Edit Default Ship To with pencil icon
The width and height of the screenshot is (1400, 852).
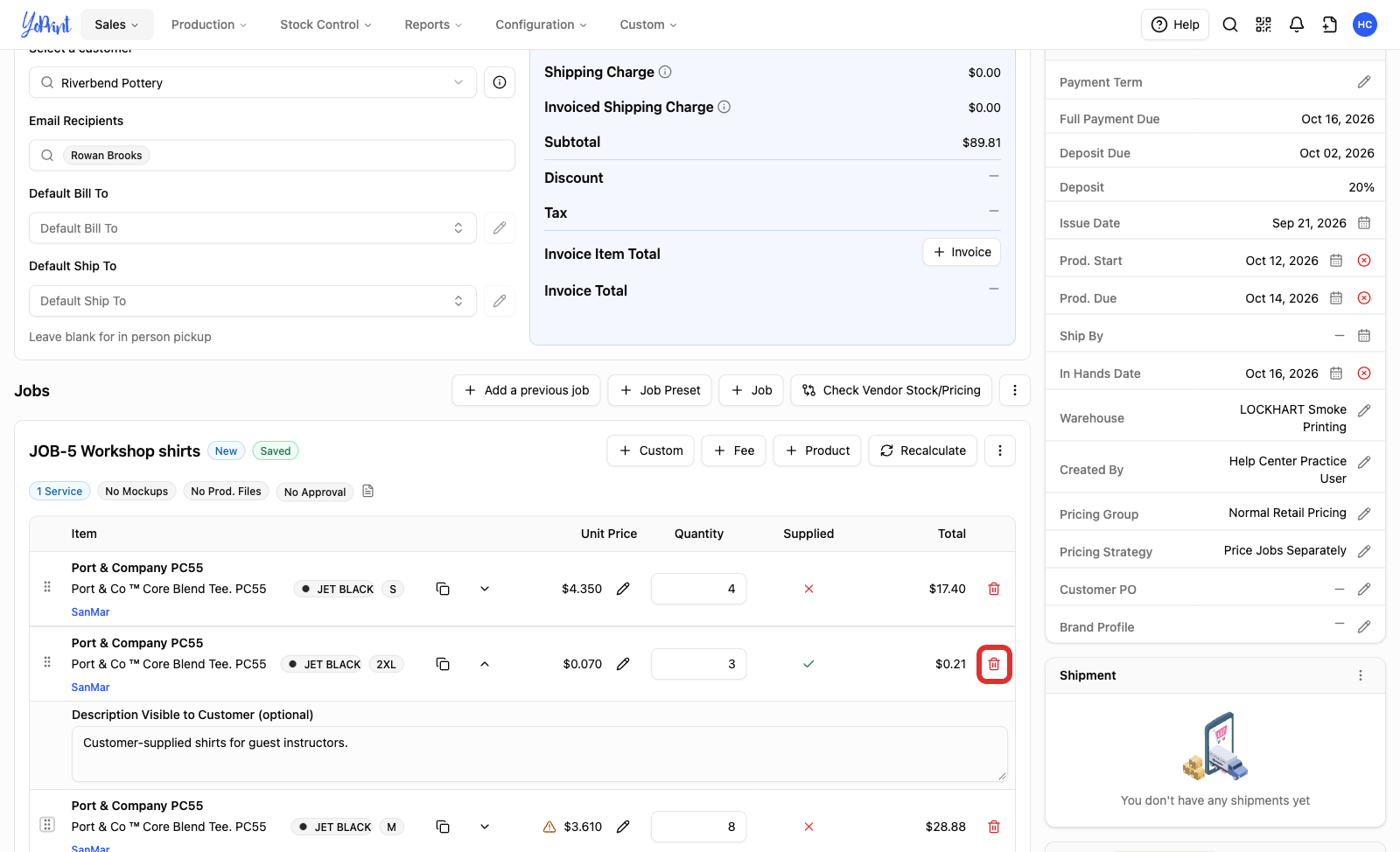[x=500, y=301]
